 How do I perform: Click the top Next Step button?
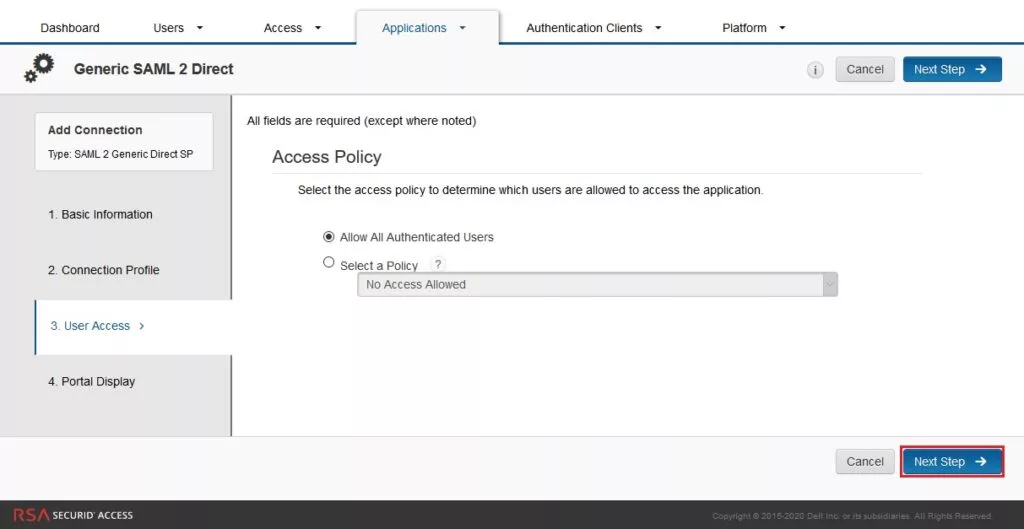952,69
